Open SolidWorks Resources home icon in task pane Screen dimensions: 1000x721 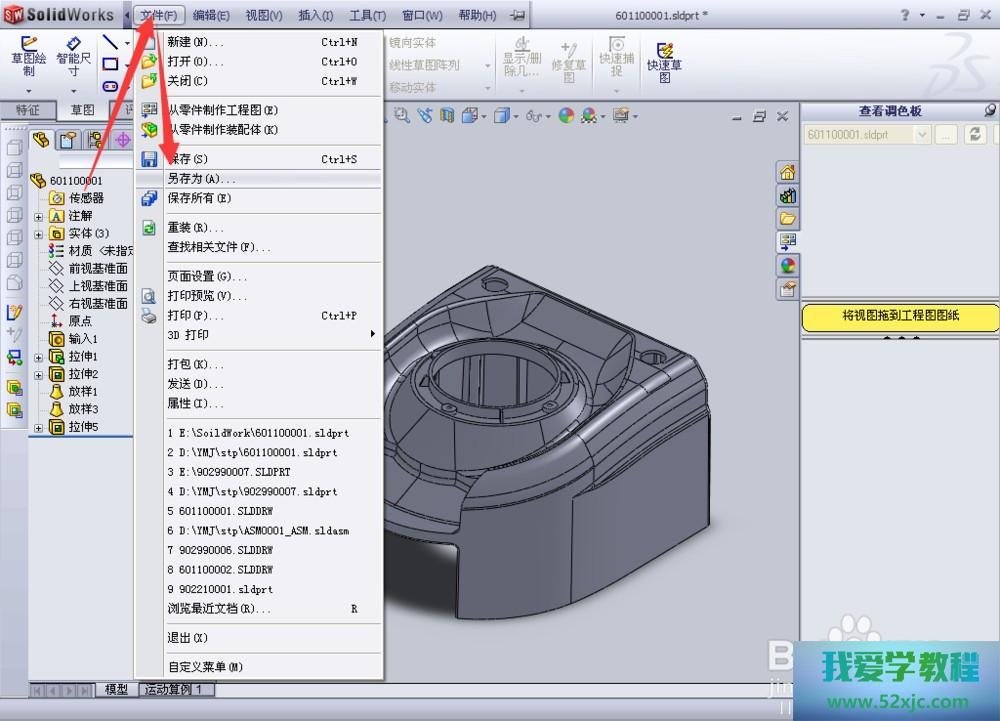tap(788, 172)
